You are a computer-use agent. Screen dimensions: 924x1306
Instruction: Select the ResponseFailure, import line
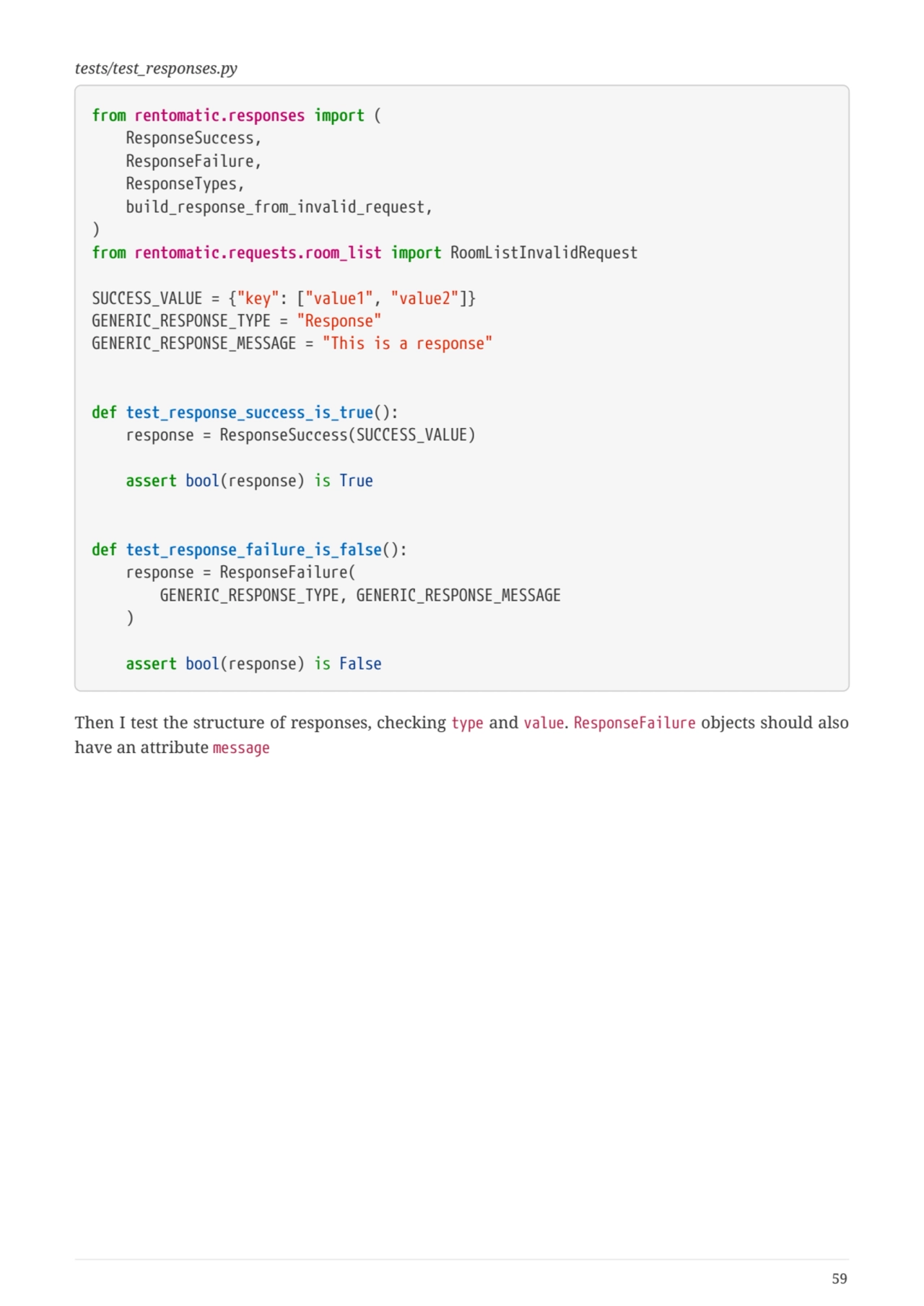[x=193, y=161]
